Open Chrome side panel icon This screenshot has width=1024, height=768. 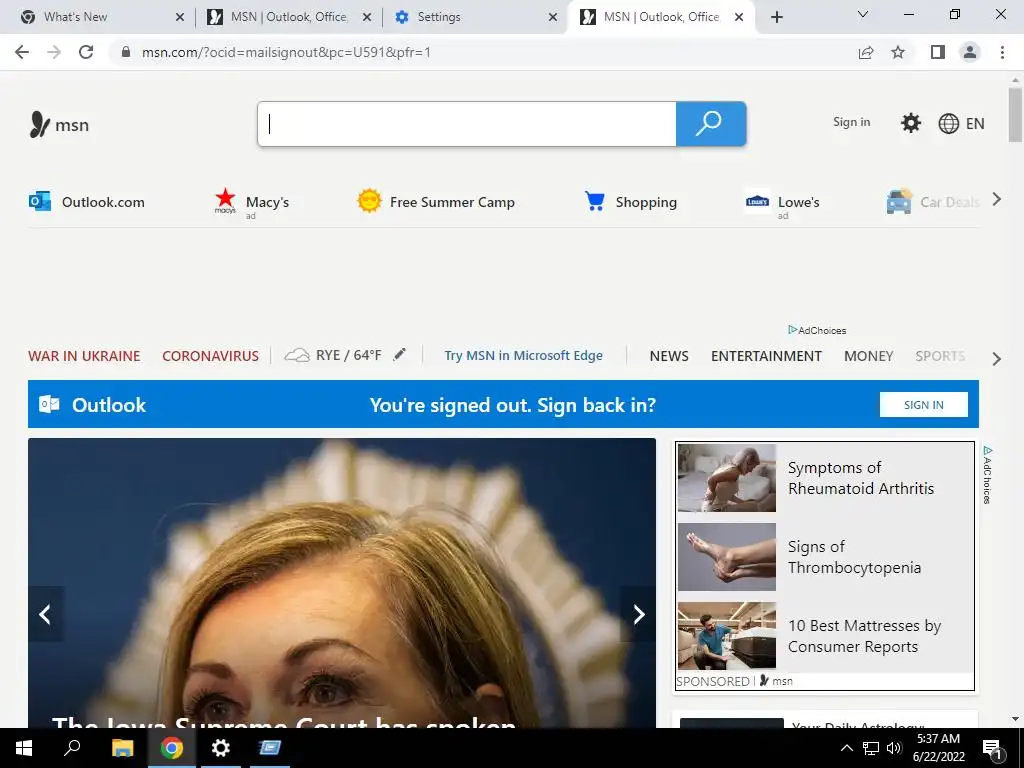(938, 52)
